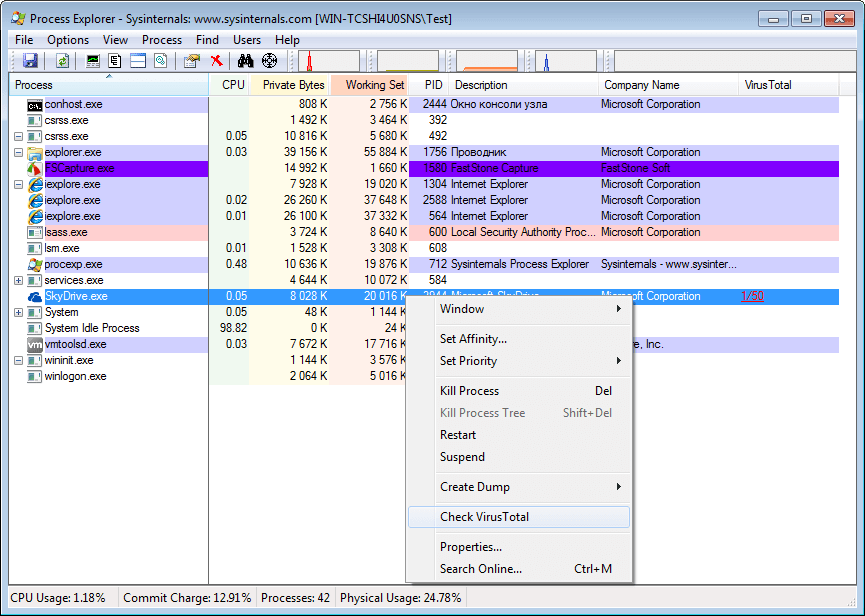Open the Help menu

click(287, 40)
